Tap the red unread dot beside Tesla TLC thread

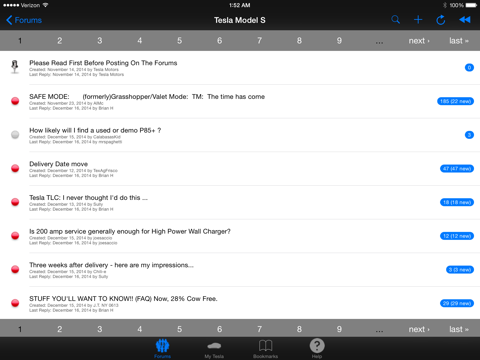point(15,202)
